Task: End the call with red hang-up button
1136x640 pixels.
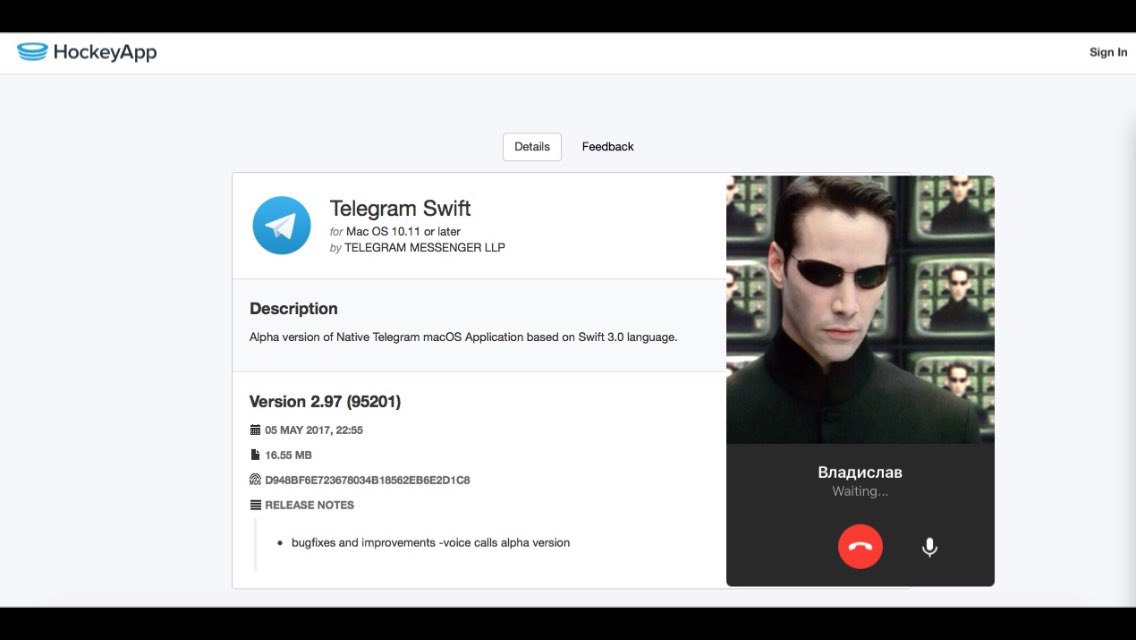Action: (860, 547)
